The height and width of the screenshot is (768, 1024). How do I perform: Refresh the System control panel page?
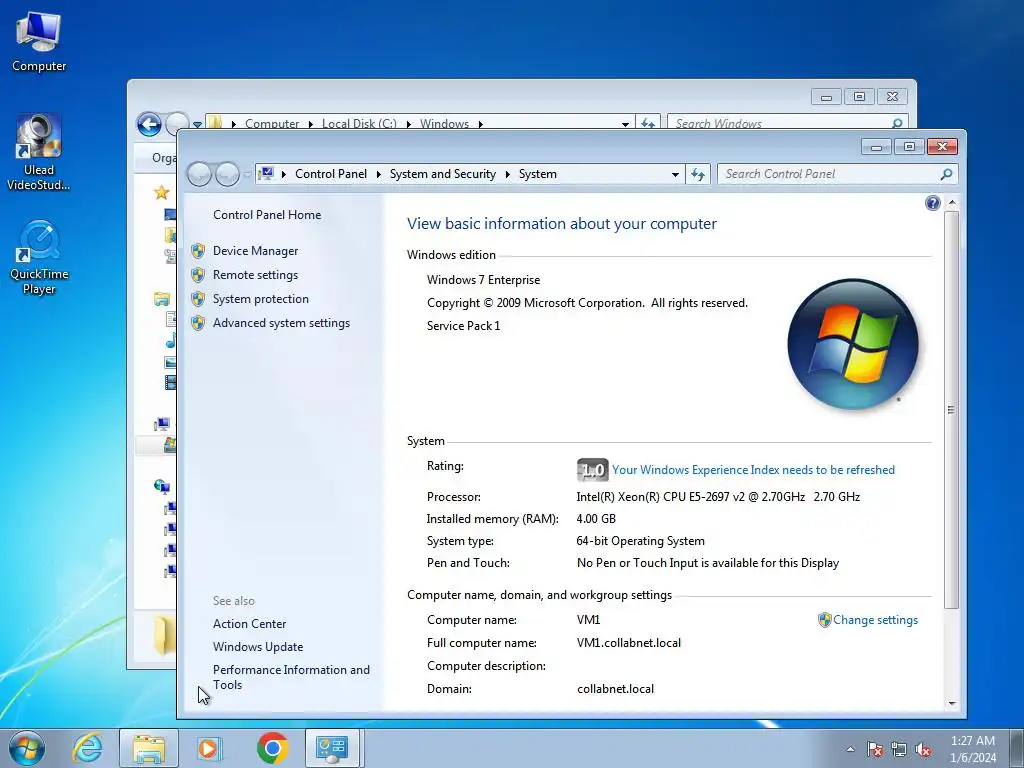click(697, 174)
